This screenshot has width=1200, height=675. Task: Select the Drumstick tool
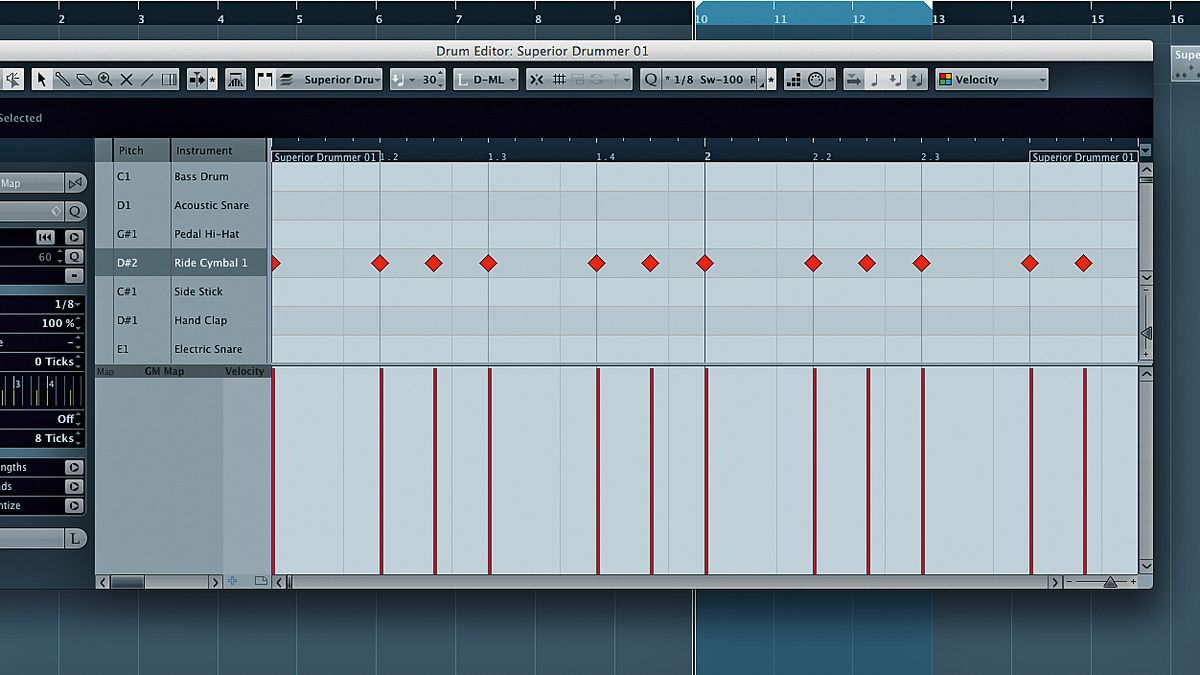62,78
